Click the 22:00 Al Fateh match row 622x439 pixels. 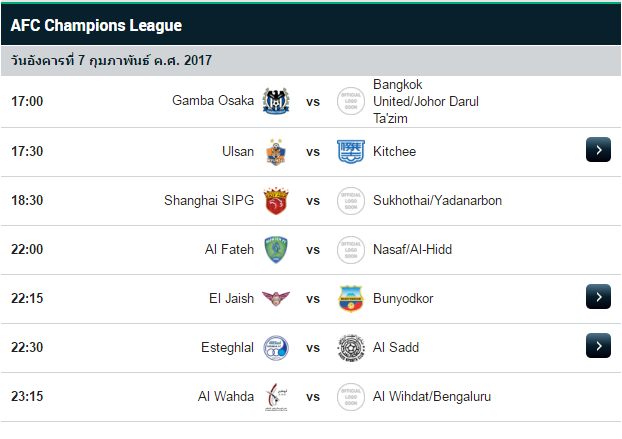click(x=100, y=249)
